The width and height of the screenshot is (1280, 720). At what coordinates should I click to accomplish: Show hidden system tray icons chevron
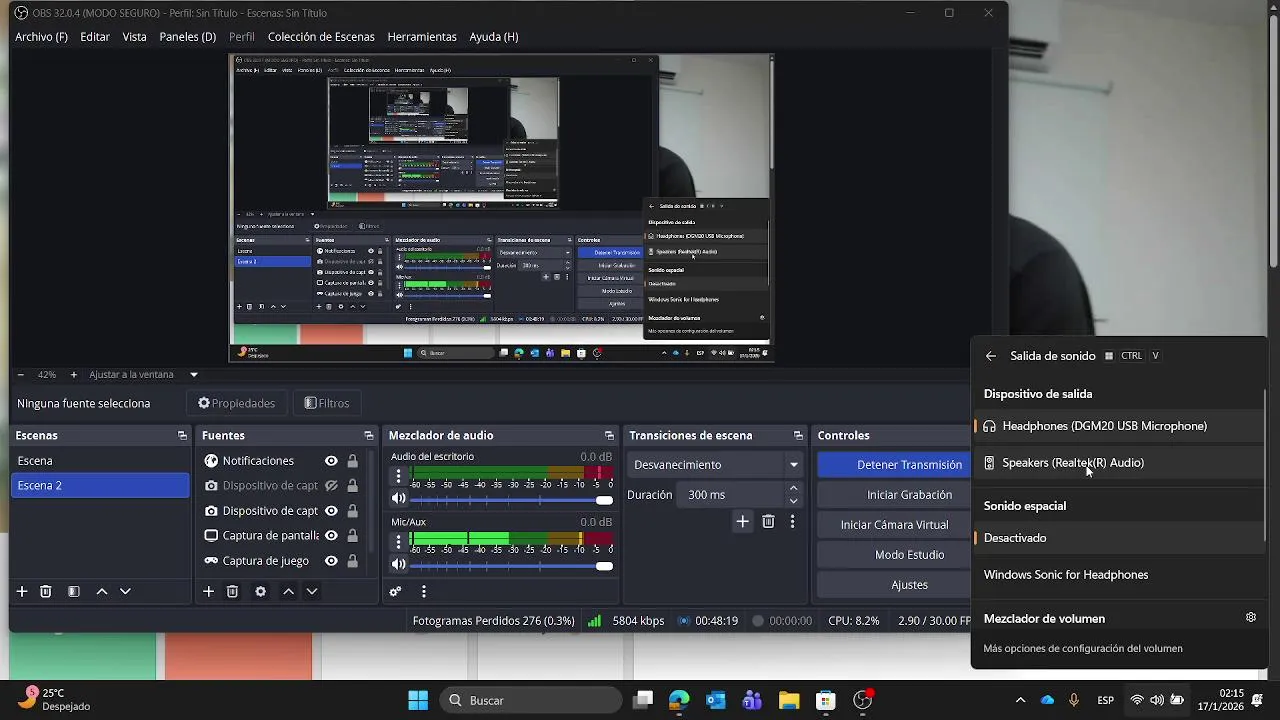pos(1020,700)
